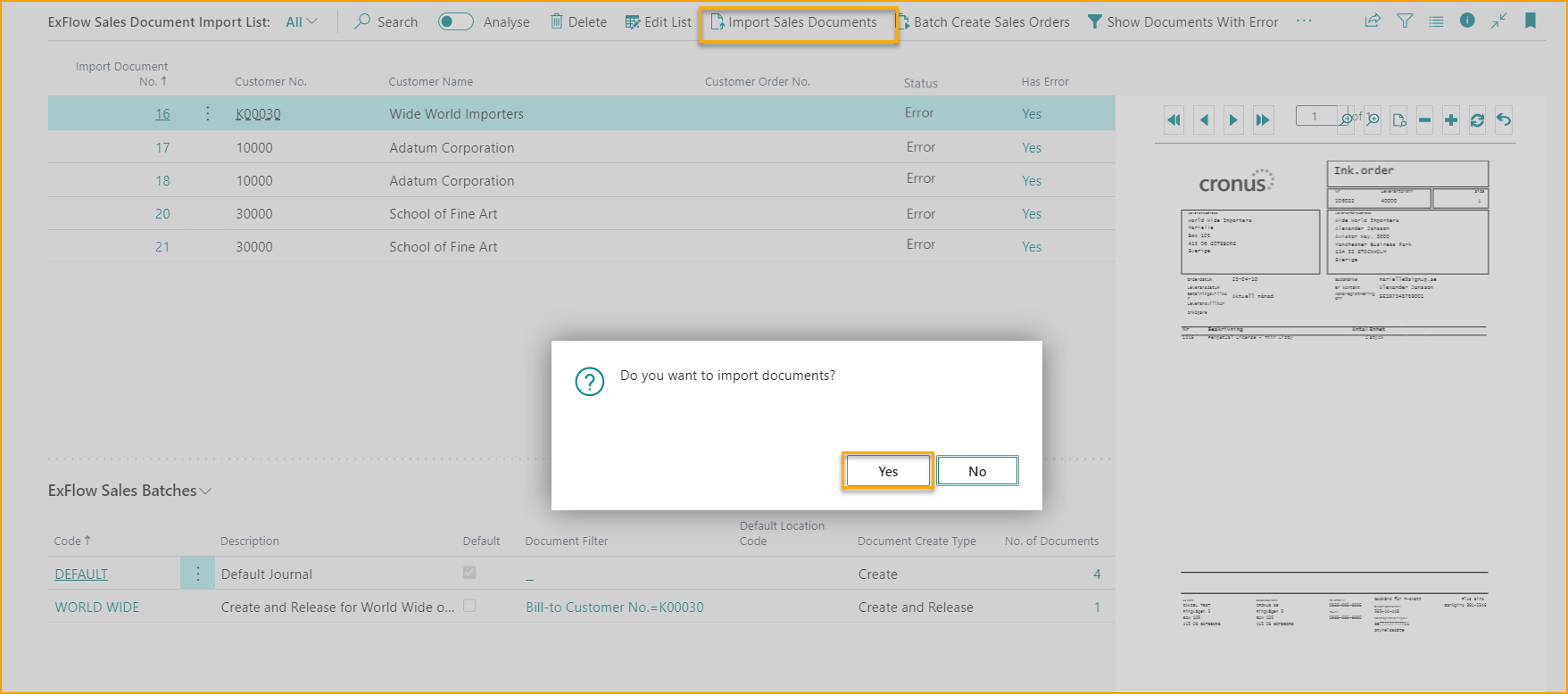Click the plus zoom icon in preview

1451,120
